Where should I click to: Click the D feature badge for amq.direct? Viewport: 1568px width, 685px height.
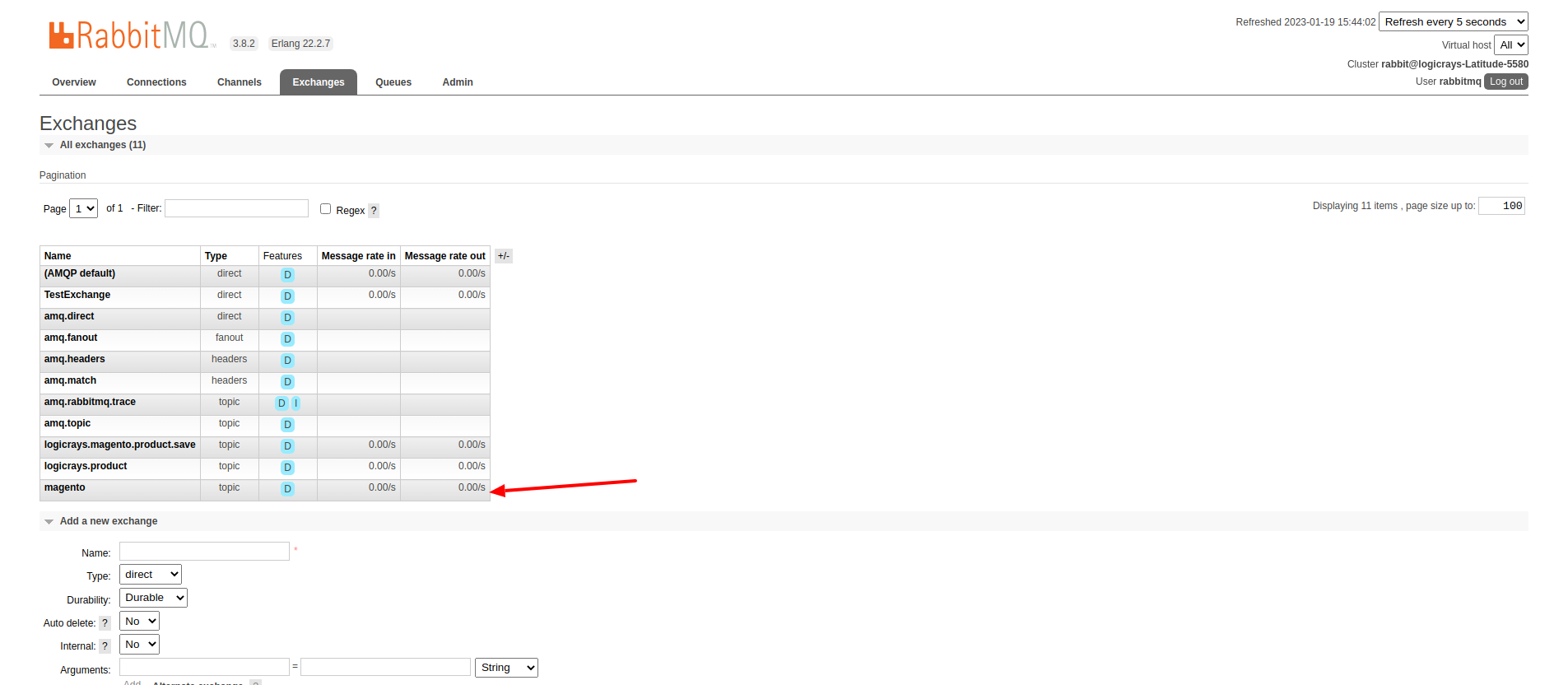[x=287, y=318]
